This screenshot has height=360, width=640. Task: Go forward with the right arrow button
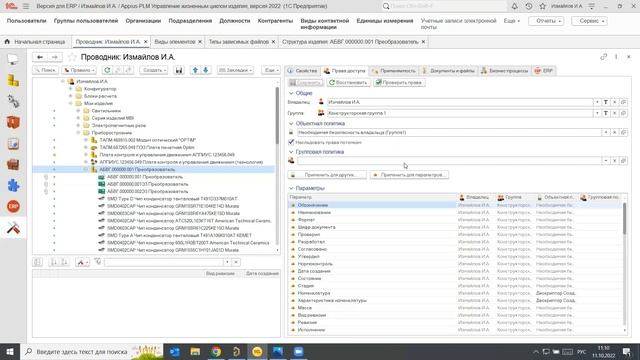pyautogui.click(x=55, y=57)
